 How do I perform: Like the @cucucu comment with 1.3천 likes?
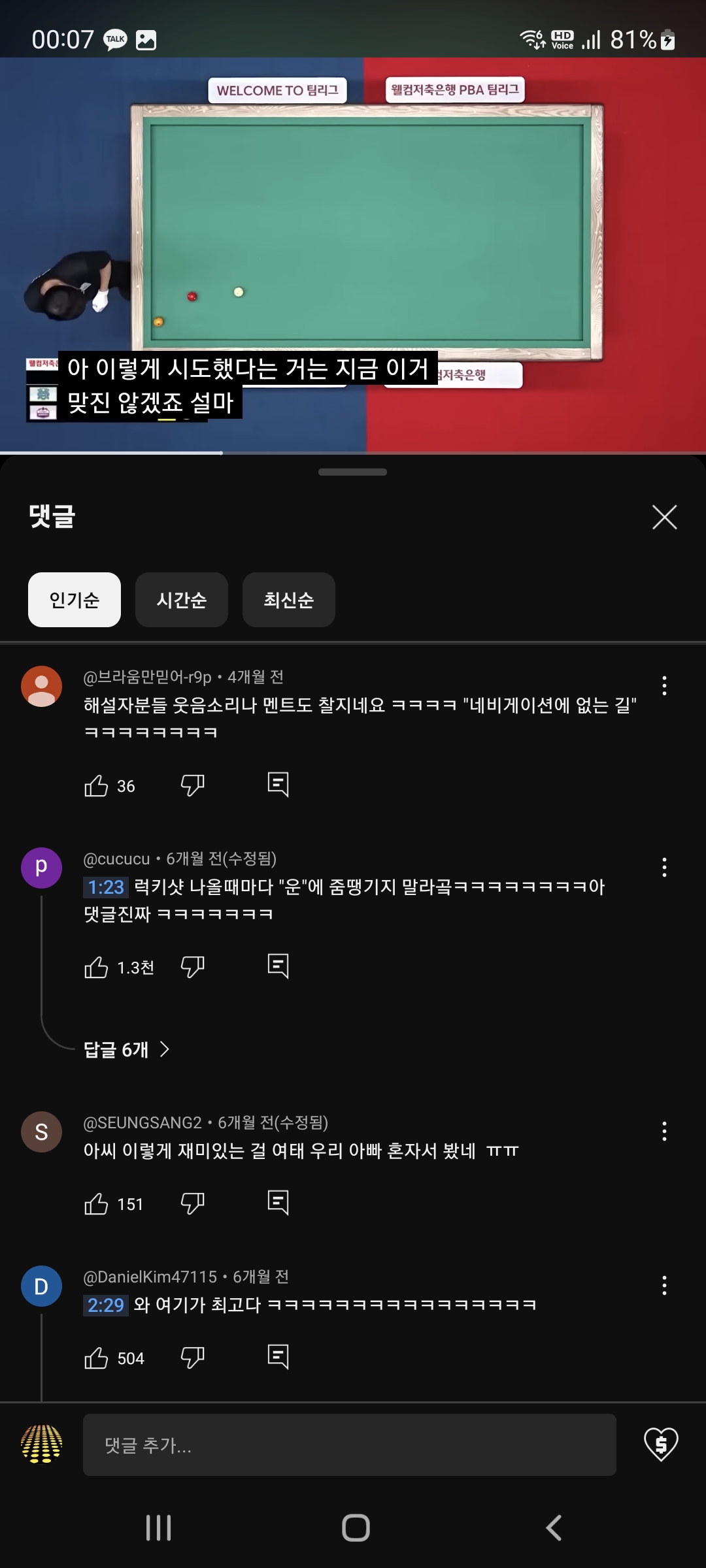(x=96, y=967)
